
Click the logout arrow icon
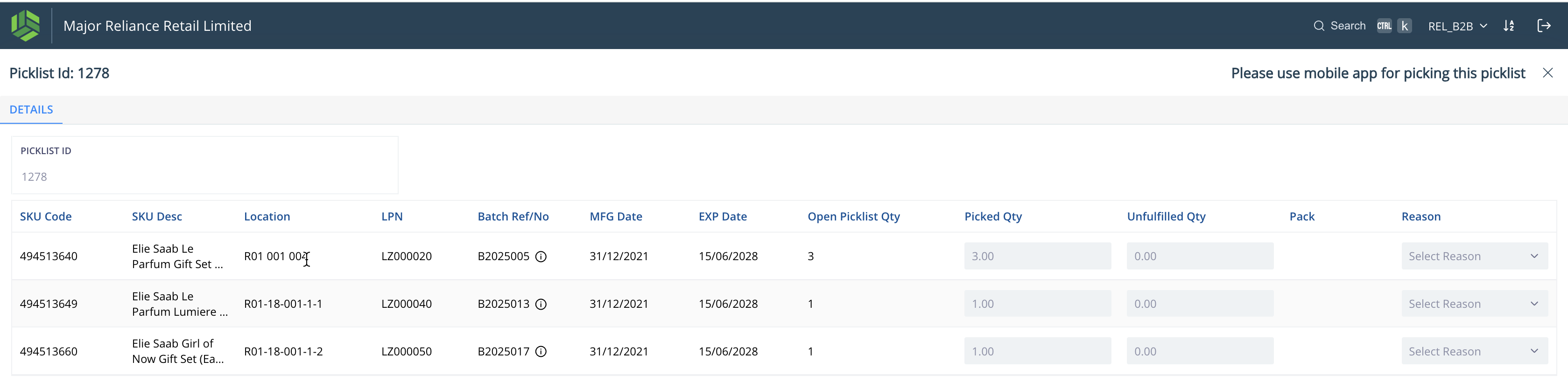click(x=1544, y=26)
